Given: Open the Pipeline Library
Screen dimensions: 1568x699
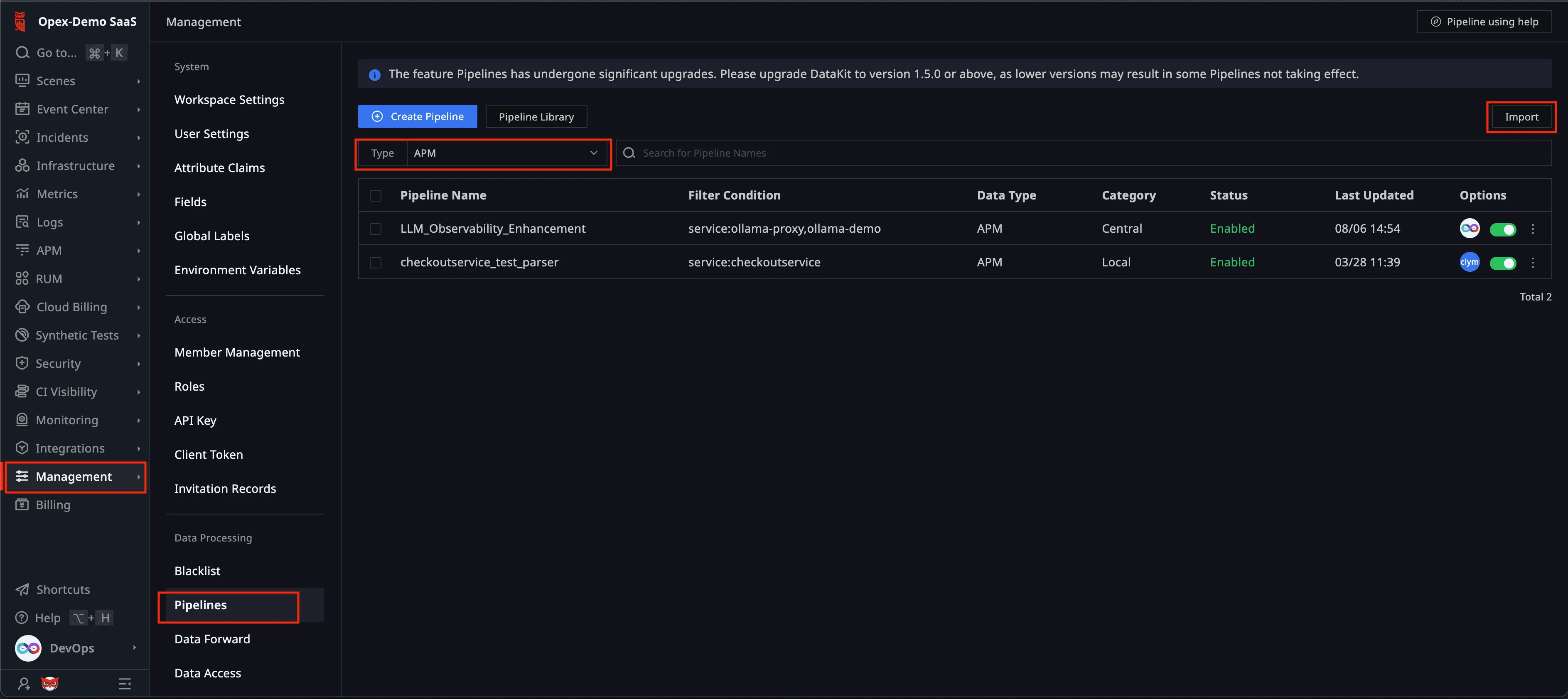Looking at the screenshot, I should point(536,116).
